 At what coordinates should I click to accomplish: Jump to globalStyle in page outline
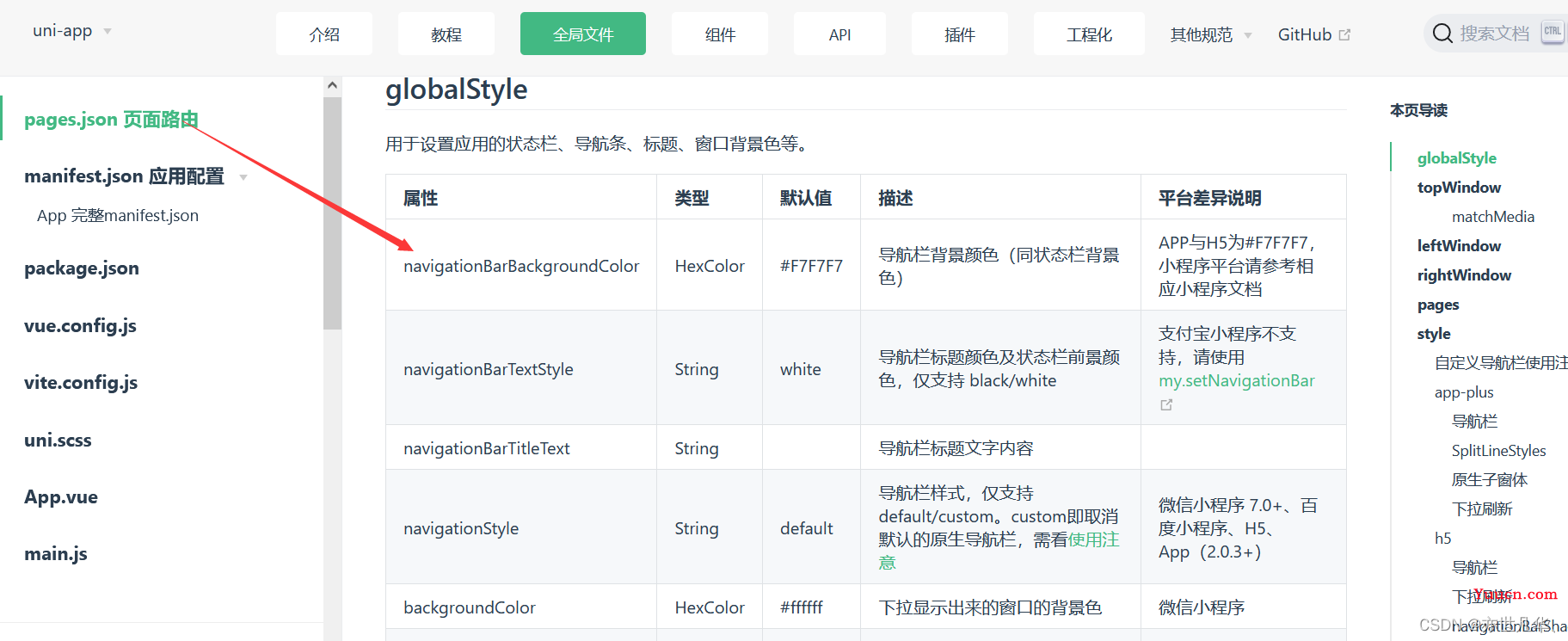click(x=1456, y=157)
